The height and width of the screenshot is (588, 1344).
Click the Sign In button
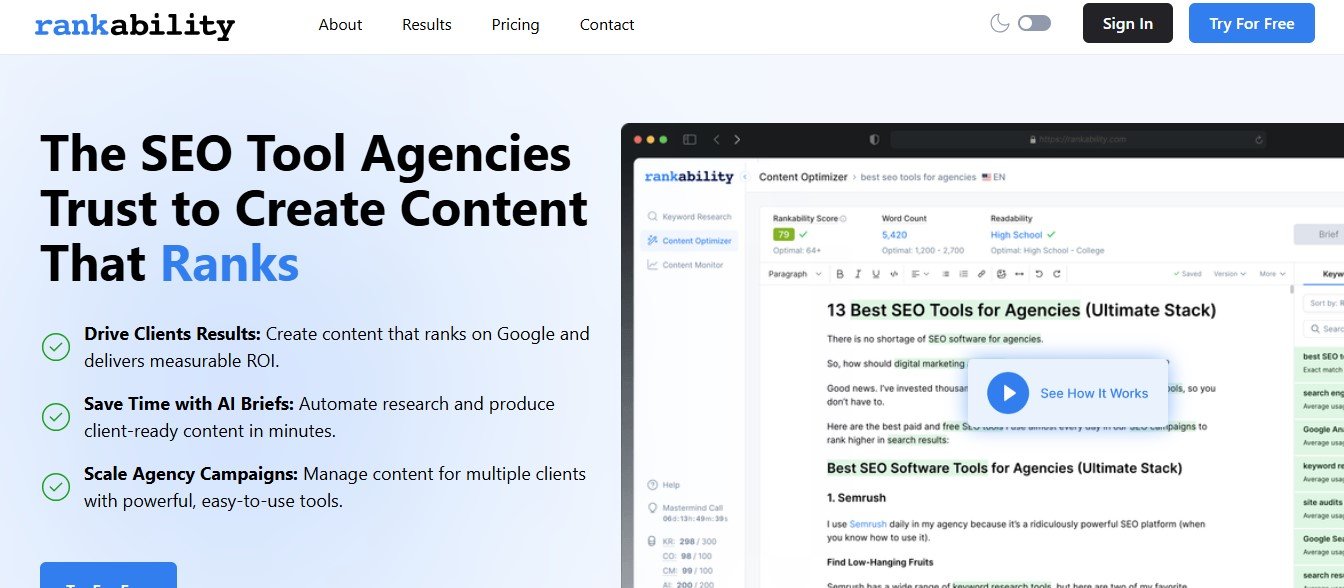tap(1127, 23)
